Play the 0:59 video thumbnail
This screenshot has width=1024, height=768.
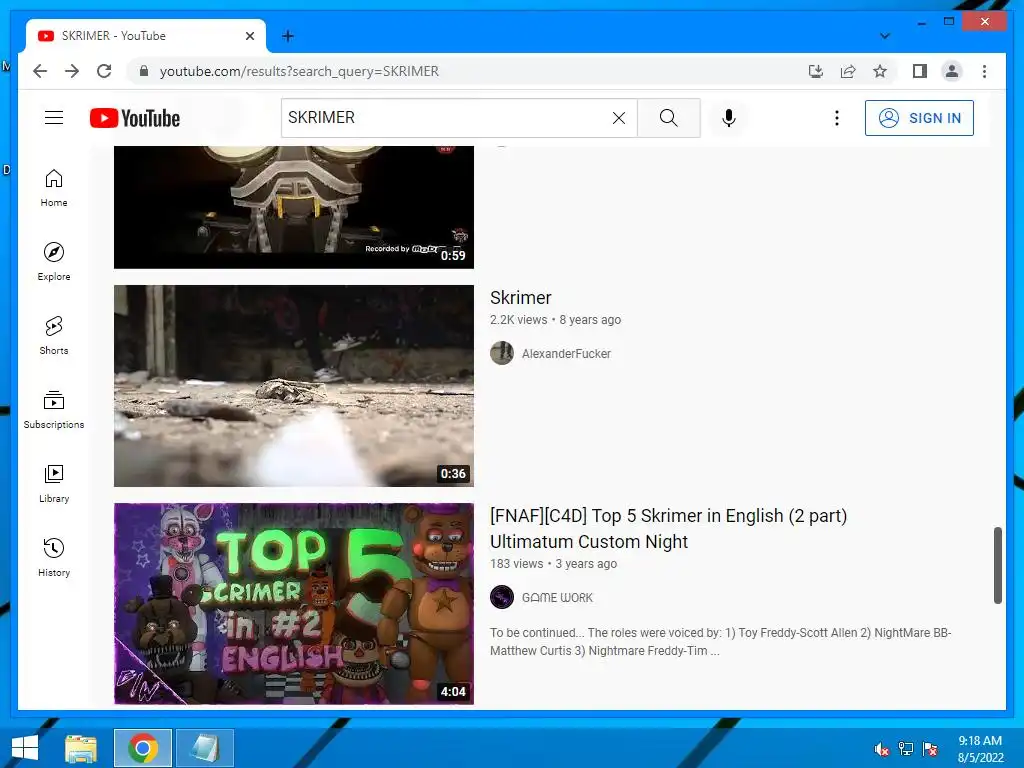294,207
